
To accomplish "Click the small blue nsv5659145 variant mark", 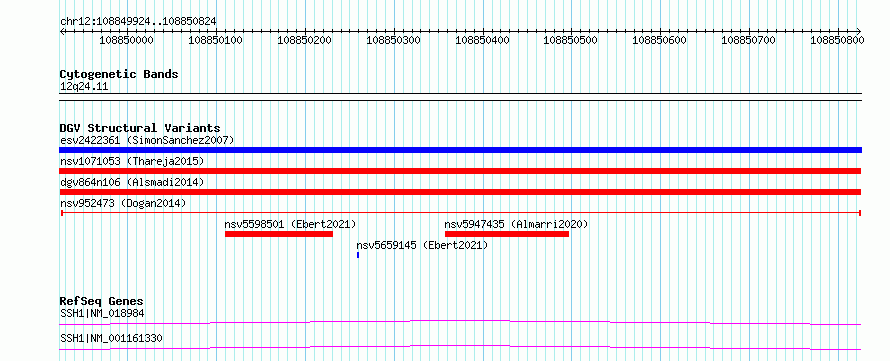I will coord(358,255).
